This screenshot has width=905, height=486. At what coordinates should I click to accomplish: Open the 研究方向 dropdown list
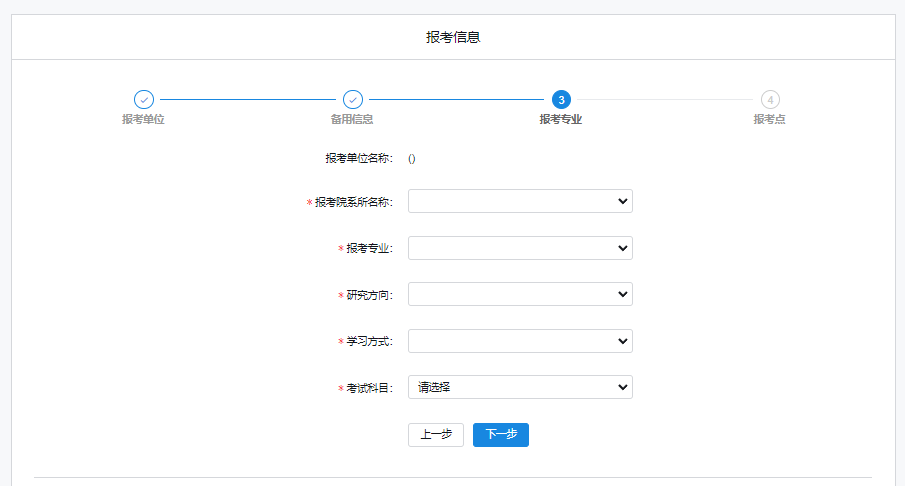(x=520, y=295)
